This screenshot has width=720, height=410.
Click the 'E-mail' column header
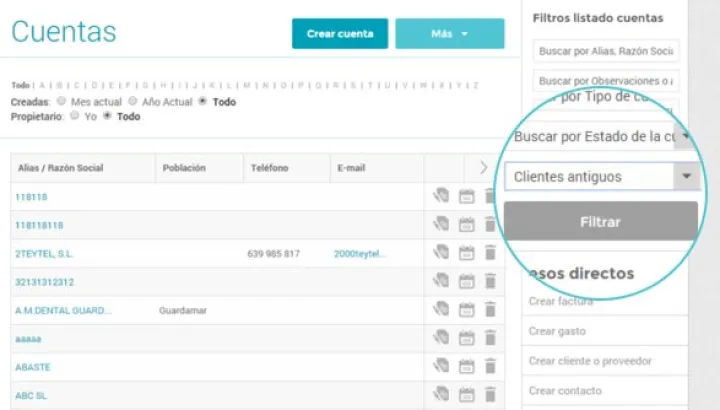tap(351, 168)
